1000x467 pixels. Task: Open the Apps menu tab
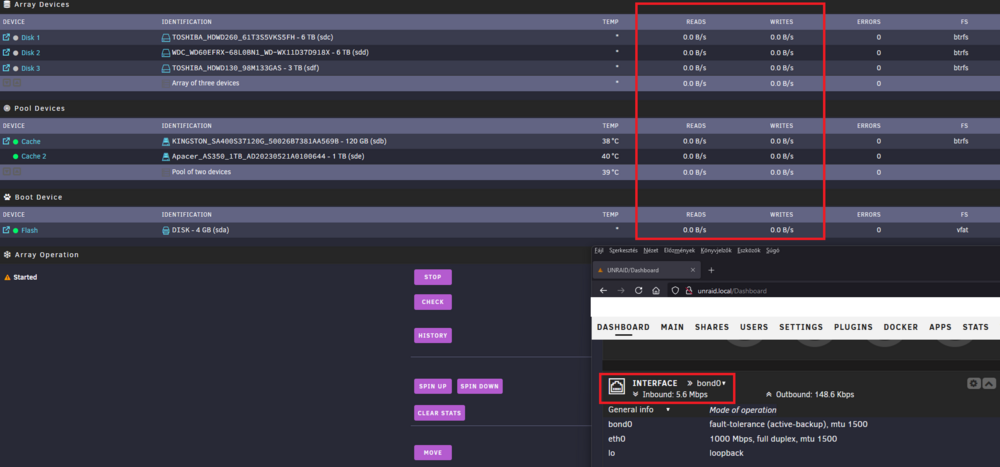(940, 327)
